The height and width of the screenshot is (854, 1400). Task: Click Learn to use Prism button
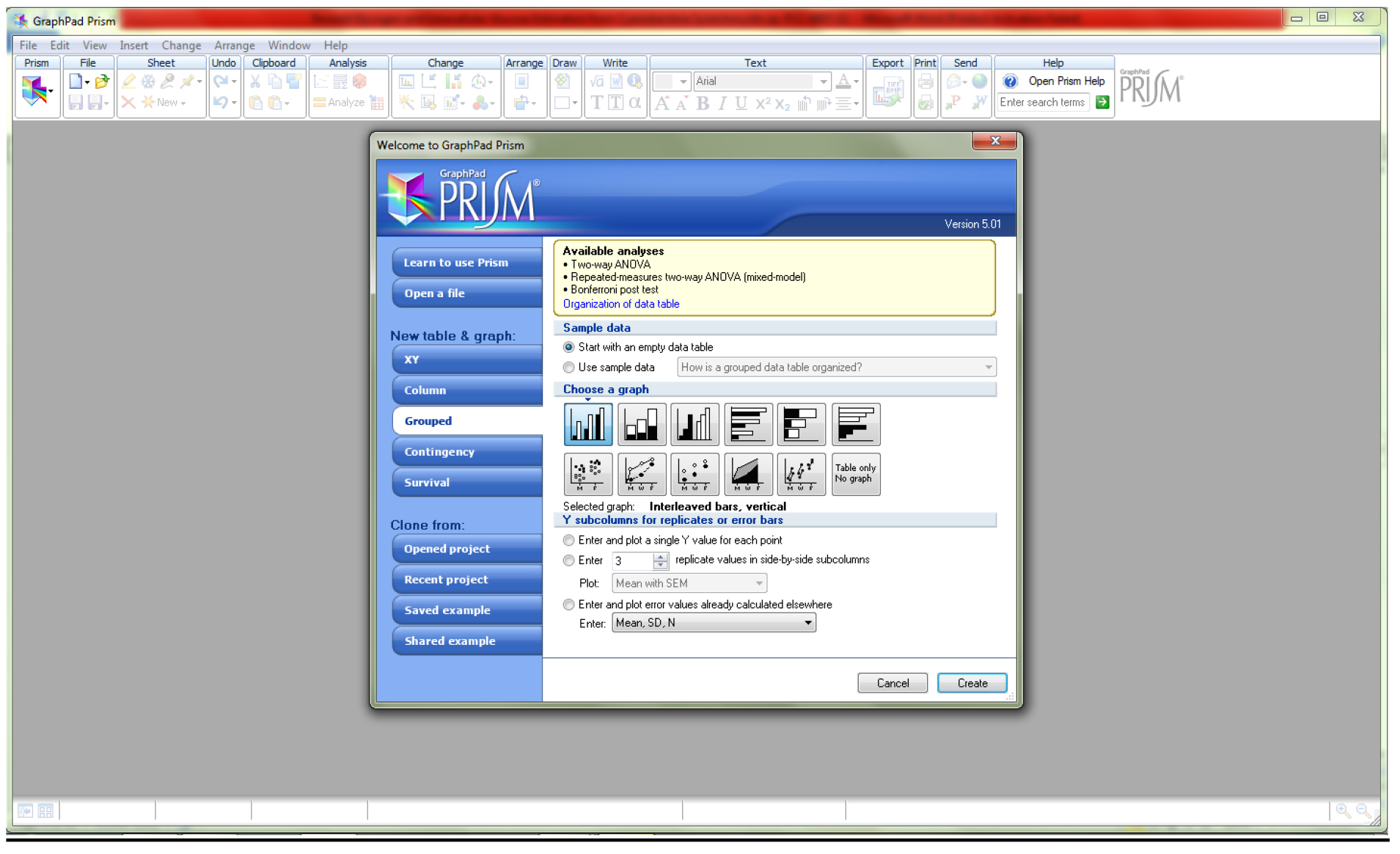[467, 263]
